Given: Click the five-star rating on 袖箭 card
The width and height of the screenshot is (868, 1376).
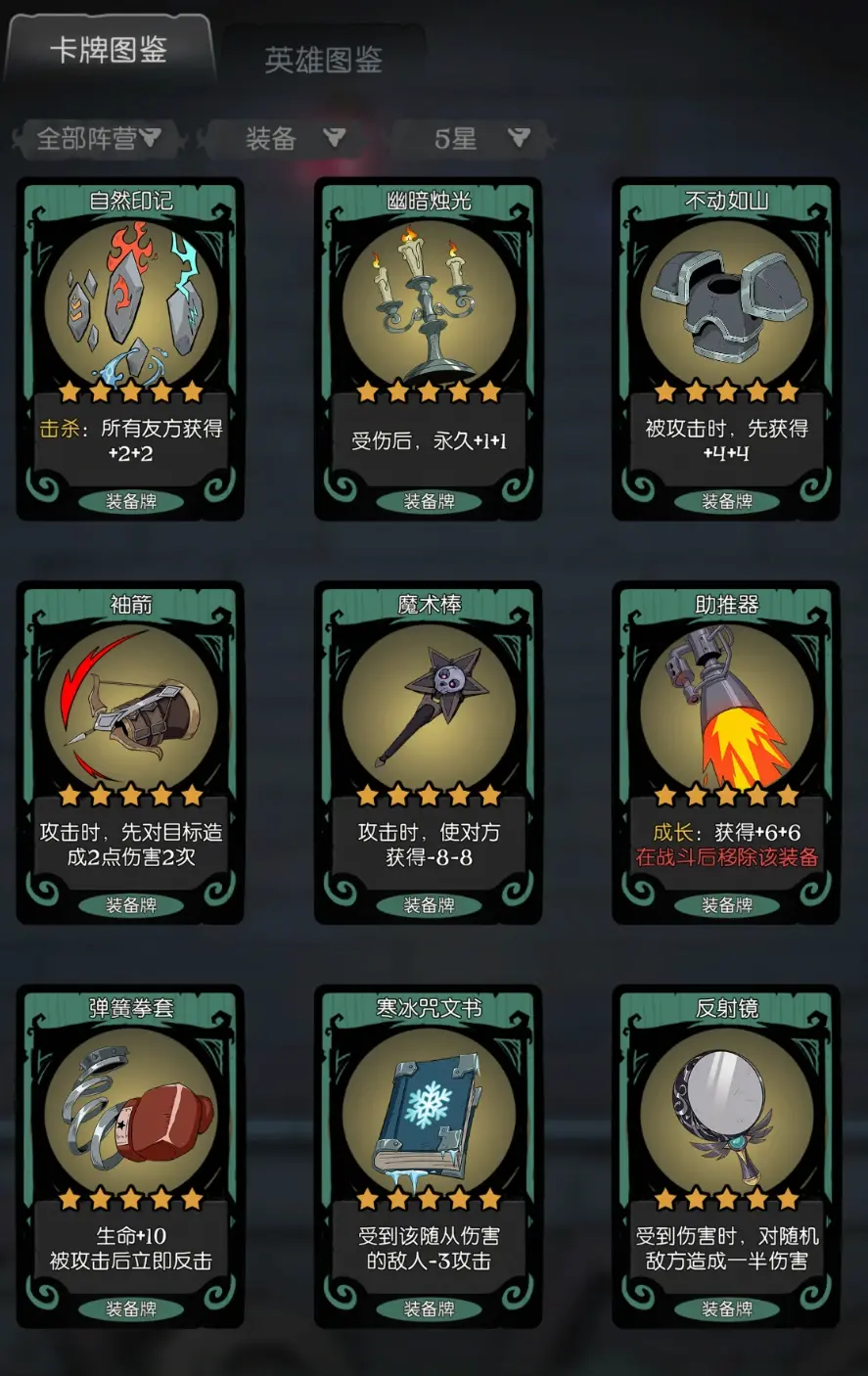Looking at the screenshot, I should (x=131, y=795).
